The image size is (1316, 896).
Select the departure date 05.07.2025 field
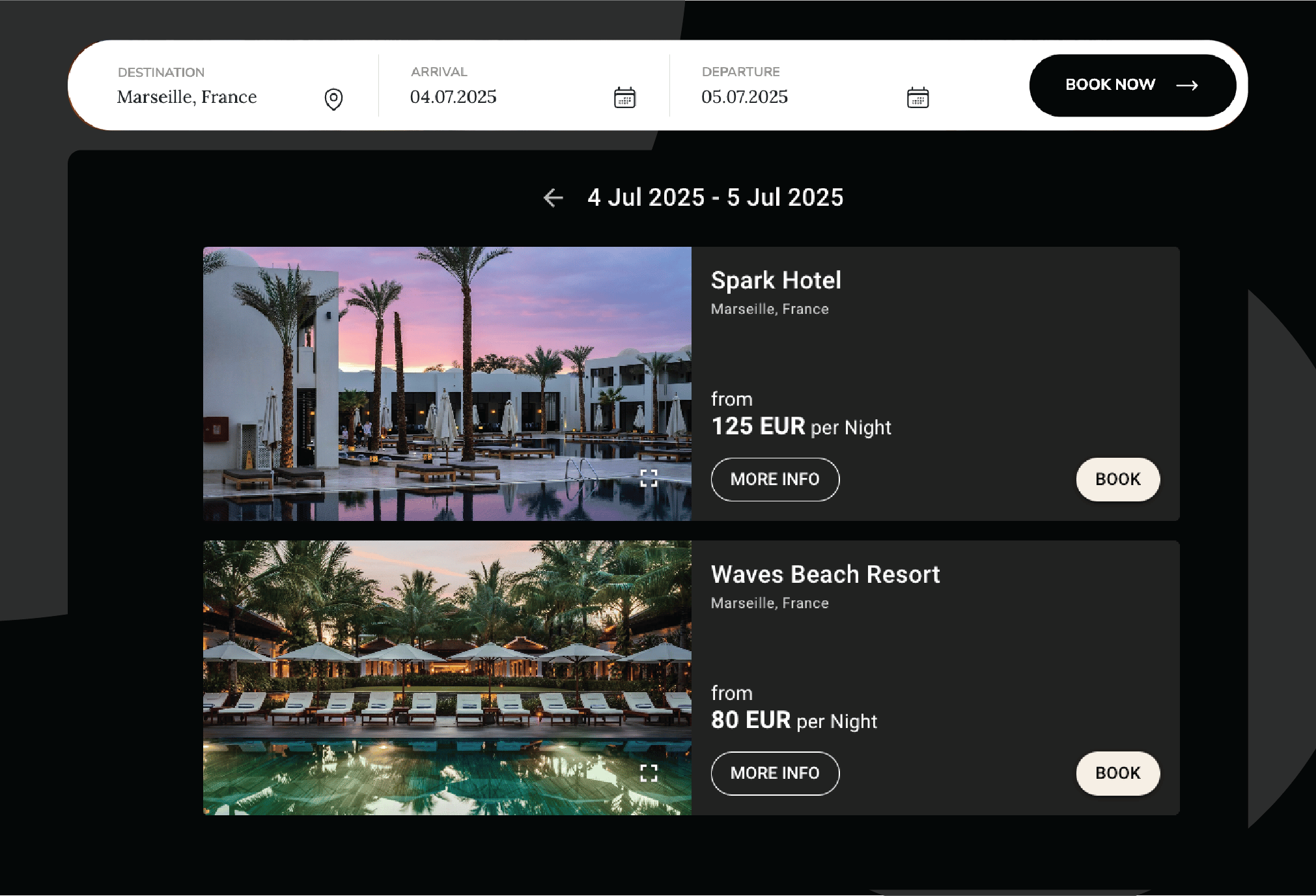[815, 86]
